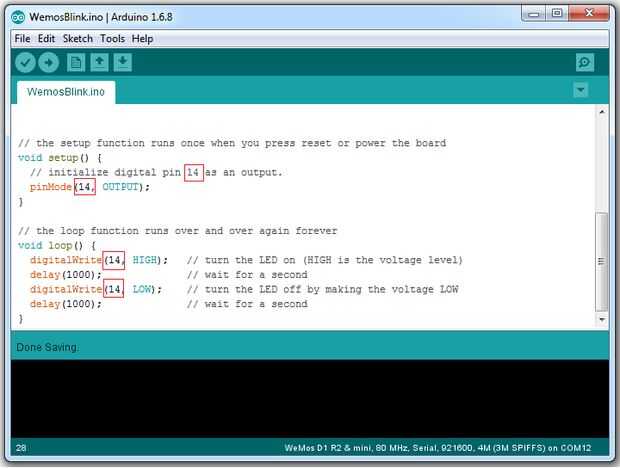
Task: Save sketch using the down-arrow icon
Action: click(x=123, y=62)
